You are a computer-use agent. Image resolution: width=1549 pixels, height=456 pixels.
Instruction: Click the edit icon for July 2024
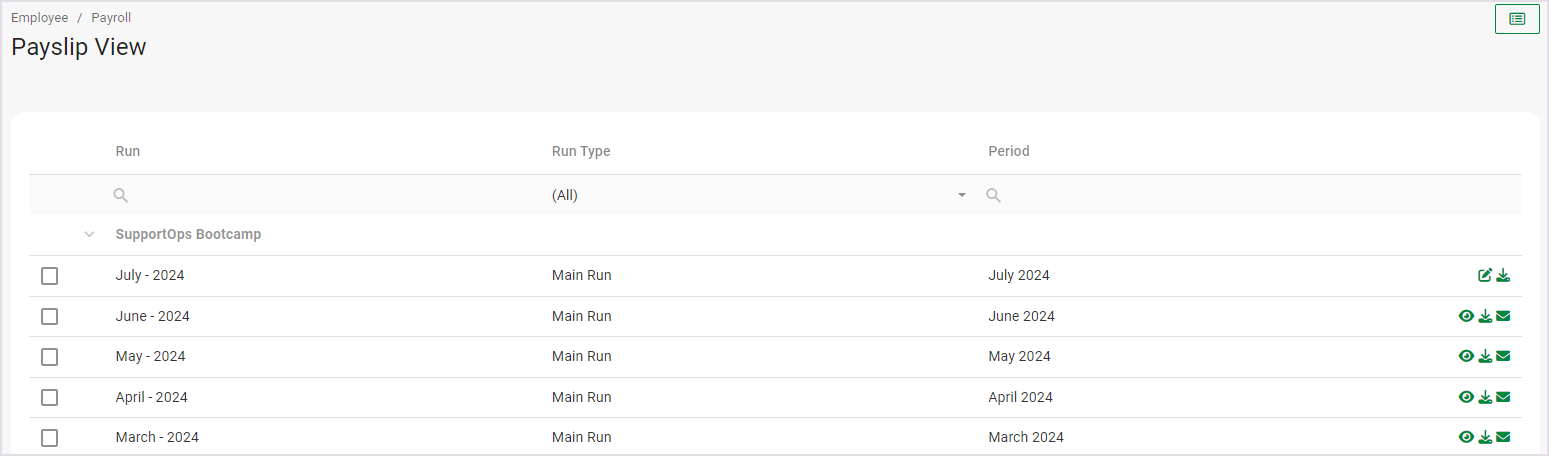click(1485, 276)
